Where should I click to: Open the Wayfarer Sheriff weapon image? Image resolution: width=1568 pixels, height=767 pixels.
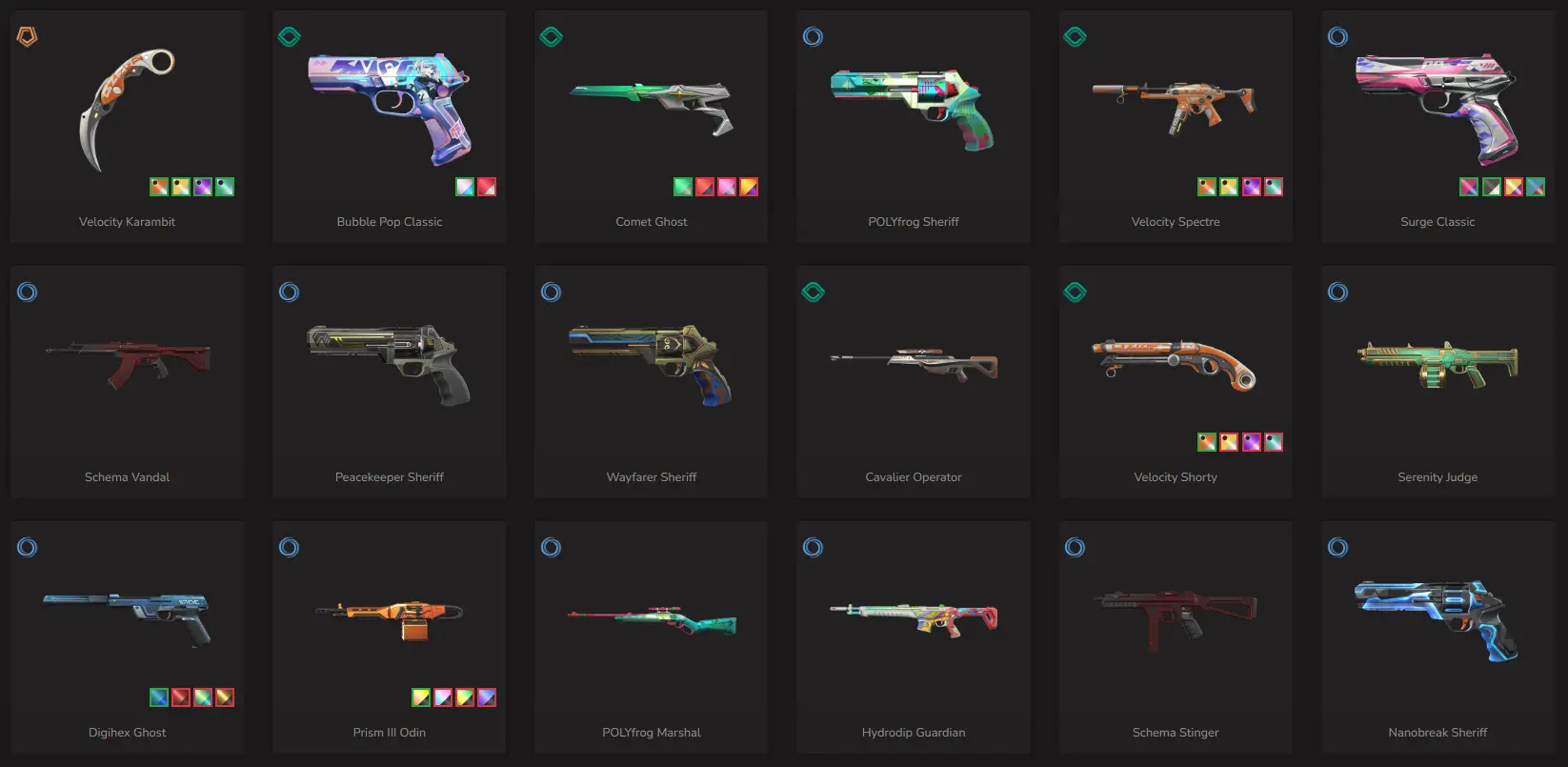(651, 364)
